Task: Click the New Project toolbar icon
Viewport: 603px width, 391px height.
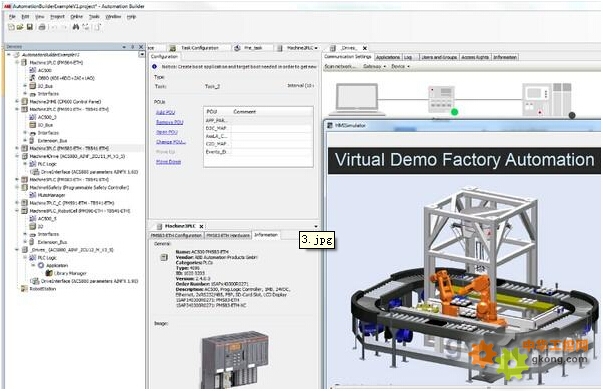Action: pos(11,27)
